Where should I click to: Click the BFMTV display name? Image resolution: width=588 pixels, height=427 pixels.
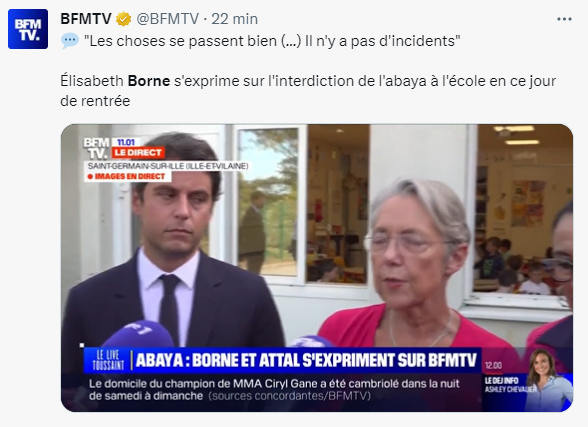pyautogui.click(x=86, y=19)
